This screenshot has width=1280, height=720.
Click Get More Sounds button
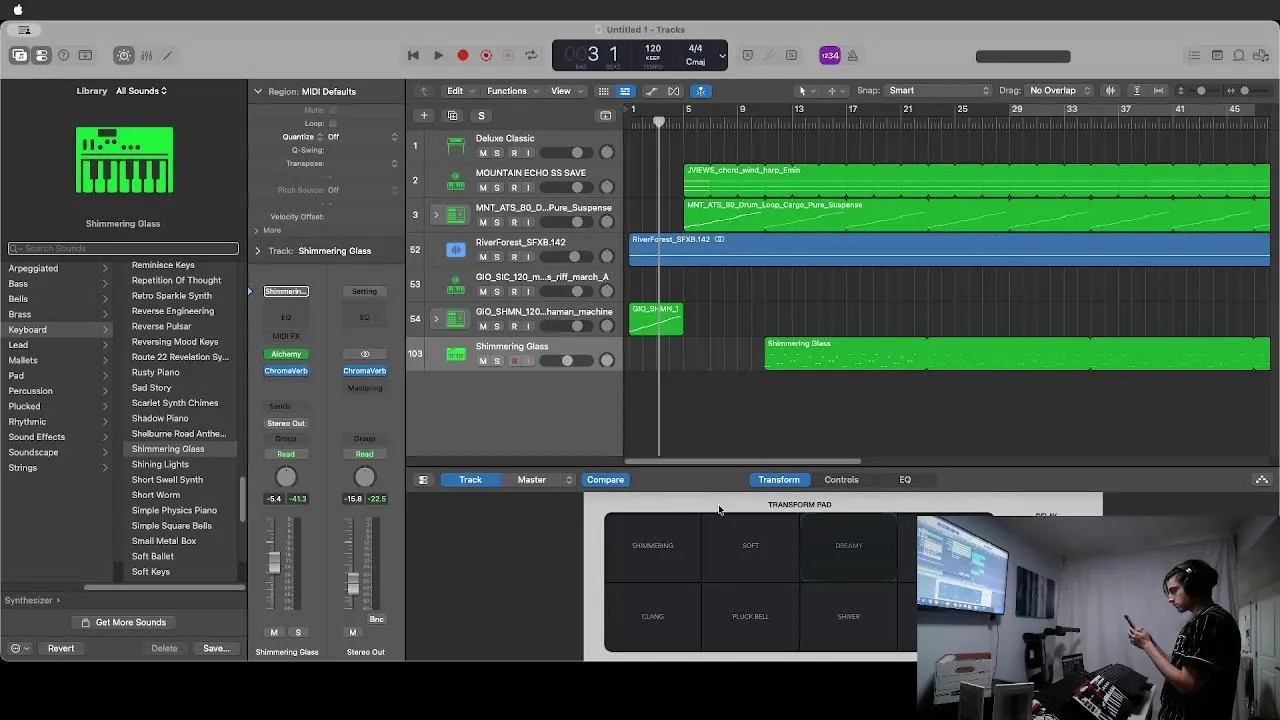point(124,622)
